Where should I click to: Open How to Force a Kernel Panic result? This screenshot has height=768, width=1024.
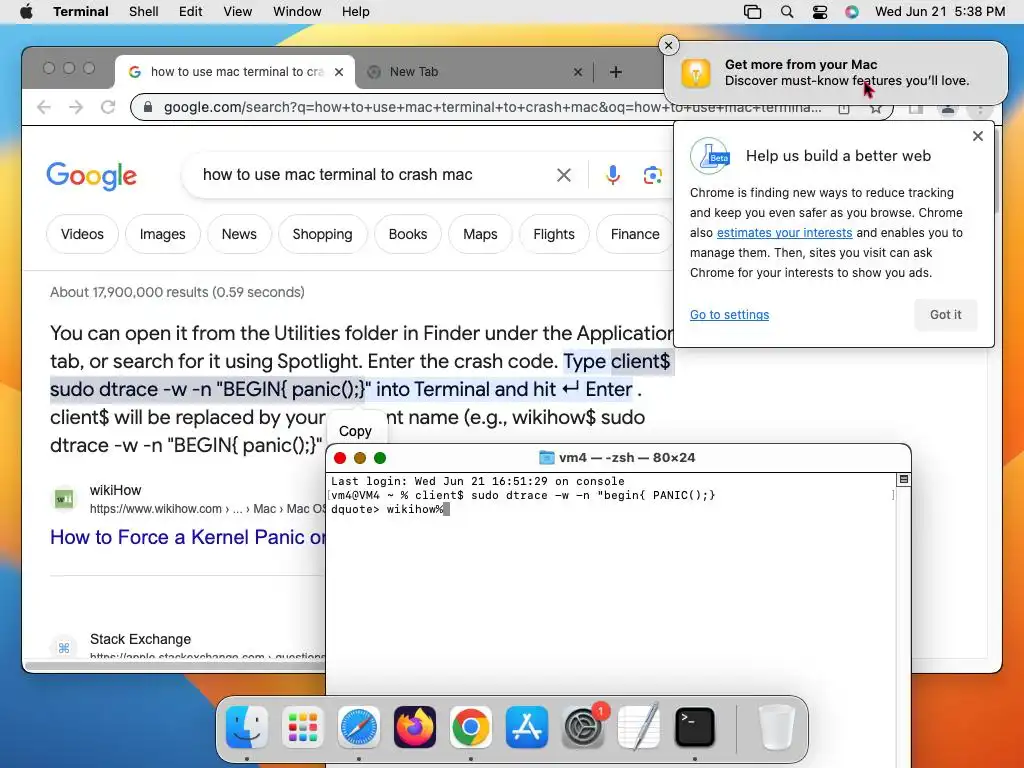(x=187, y=537)
